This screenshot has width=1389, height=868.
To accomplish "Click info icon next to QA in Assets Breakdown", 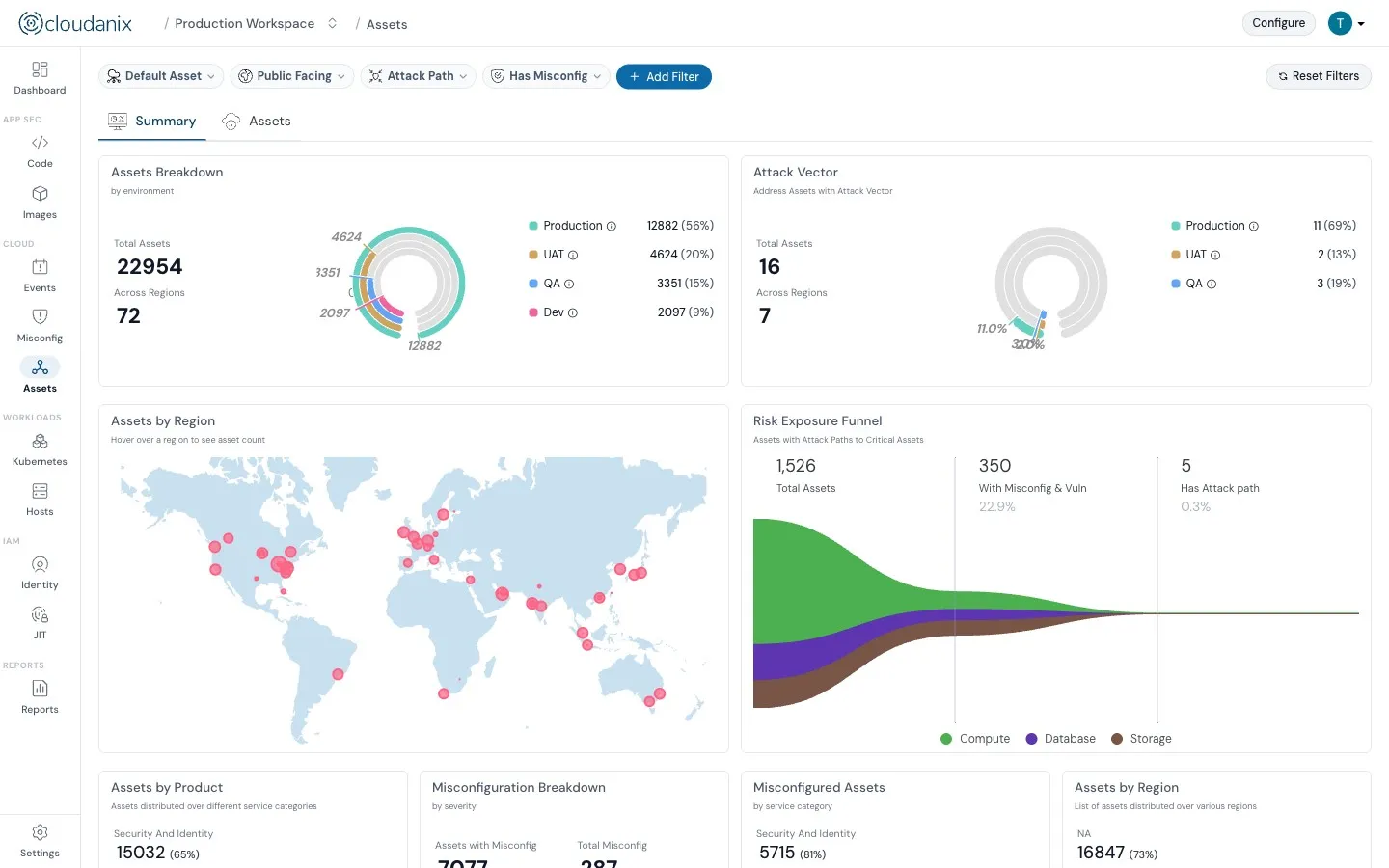I will [569, 284].
